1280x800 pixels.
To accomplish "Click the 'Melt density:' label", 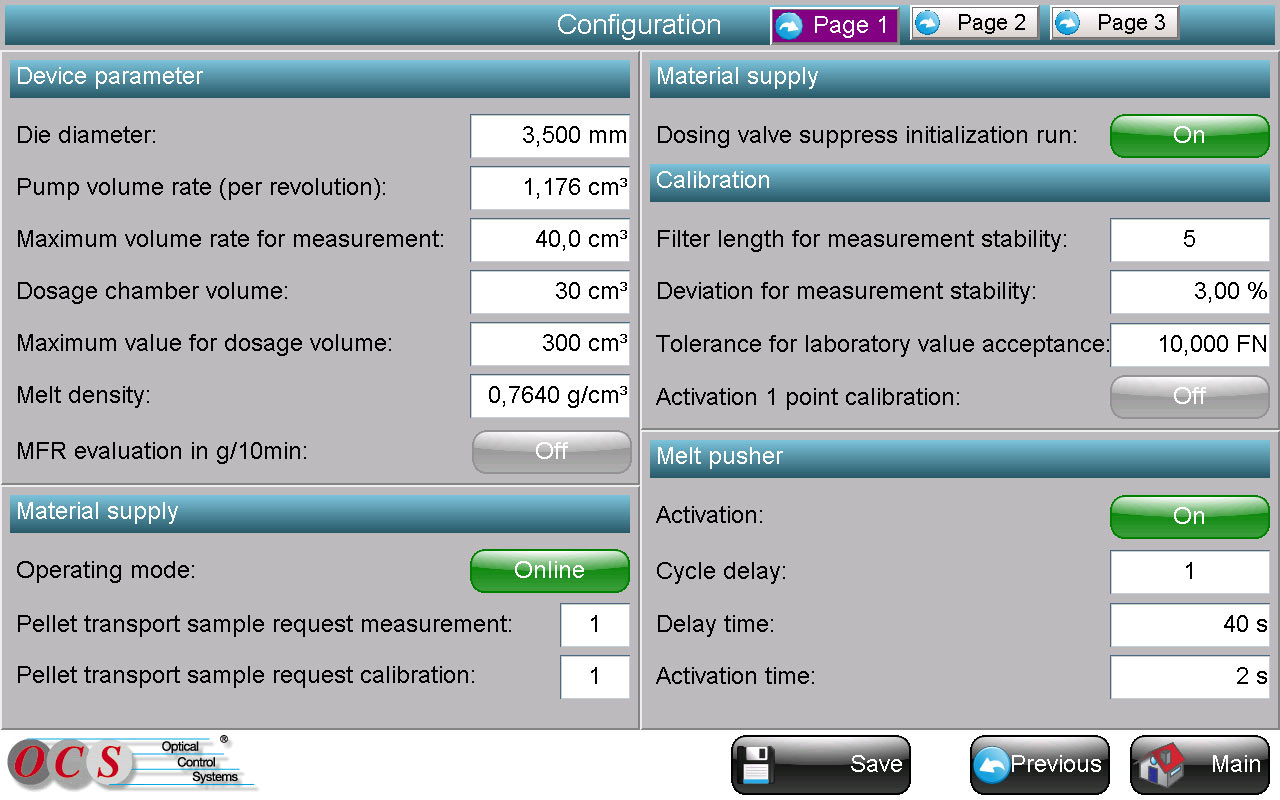I will coord(83,395).
